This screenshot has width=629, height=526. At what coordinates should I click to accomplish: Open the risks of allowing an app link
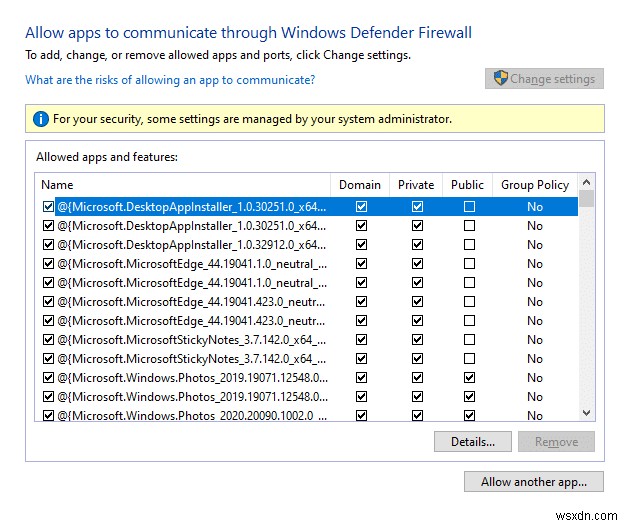pos(170,80)
